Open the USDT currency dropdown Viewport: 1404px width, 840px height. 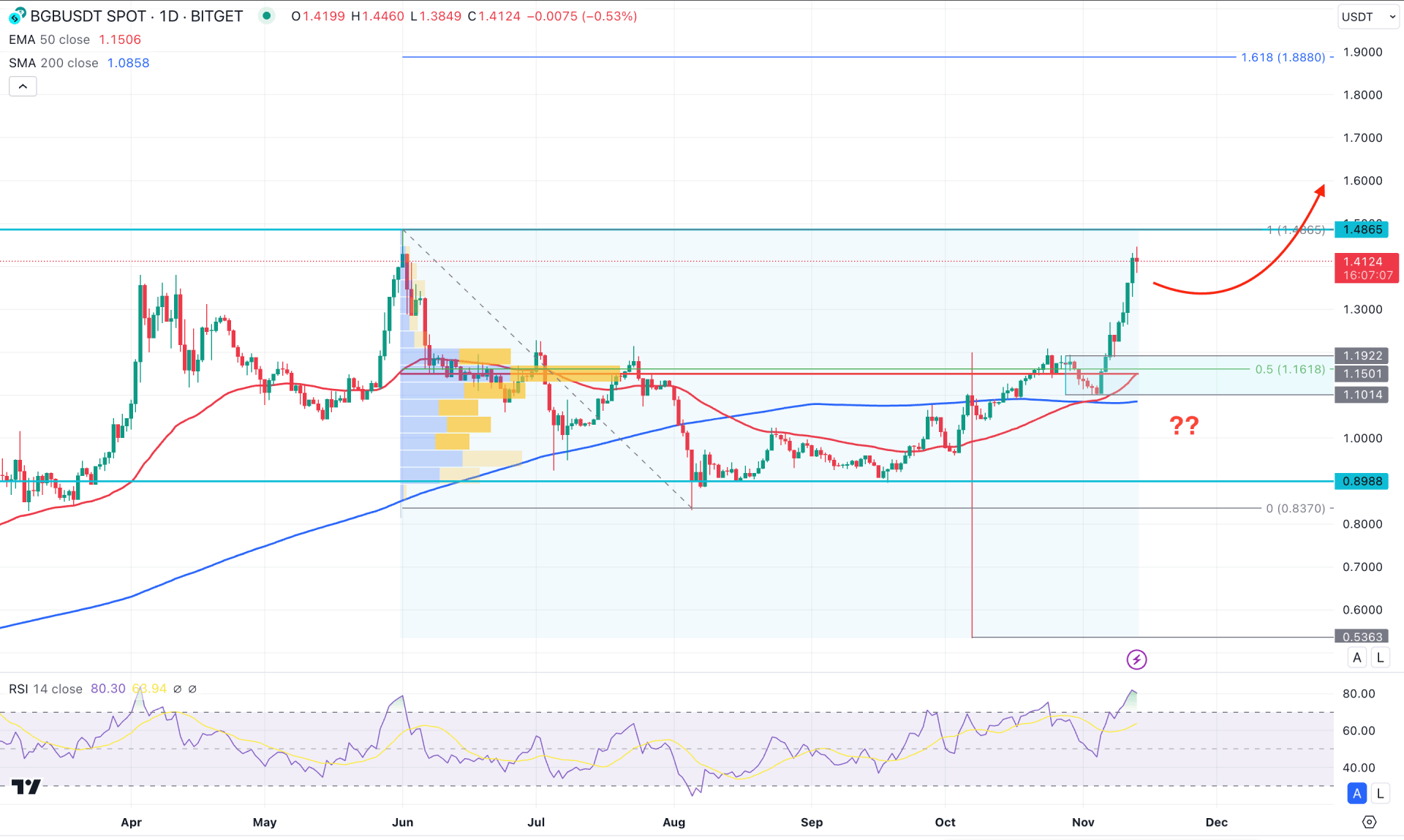pyautogui.click(x=1369, y=16)
